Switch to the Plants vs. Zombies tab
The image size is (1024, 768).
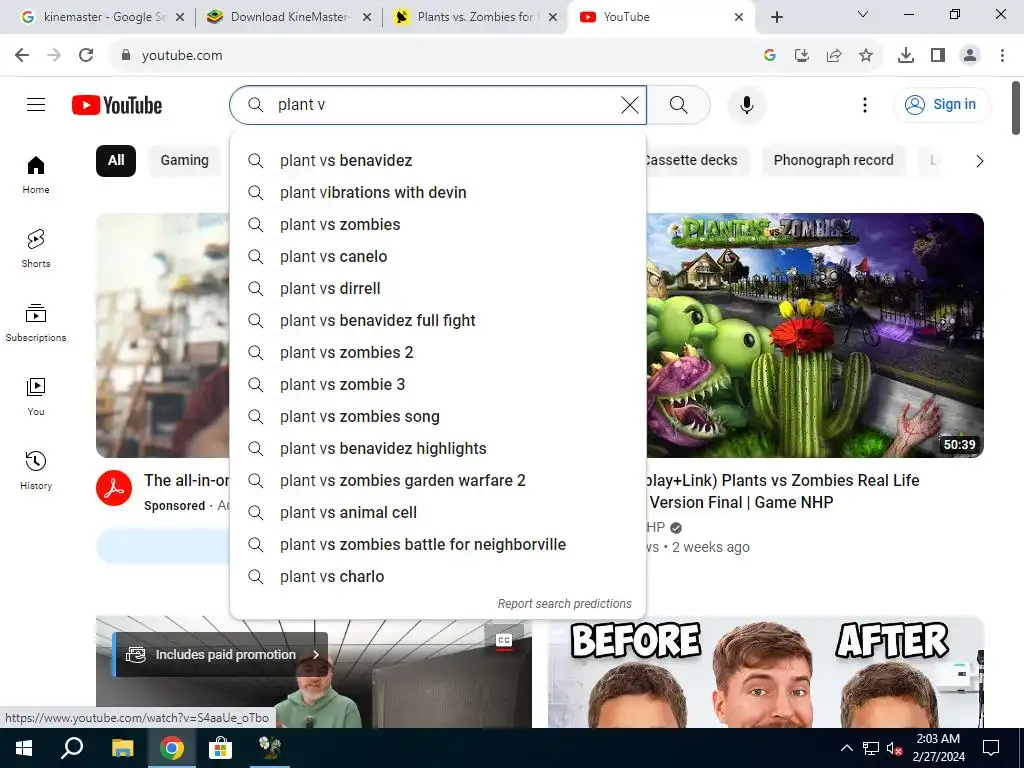[473, 17]
